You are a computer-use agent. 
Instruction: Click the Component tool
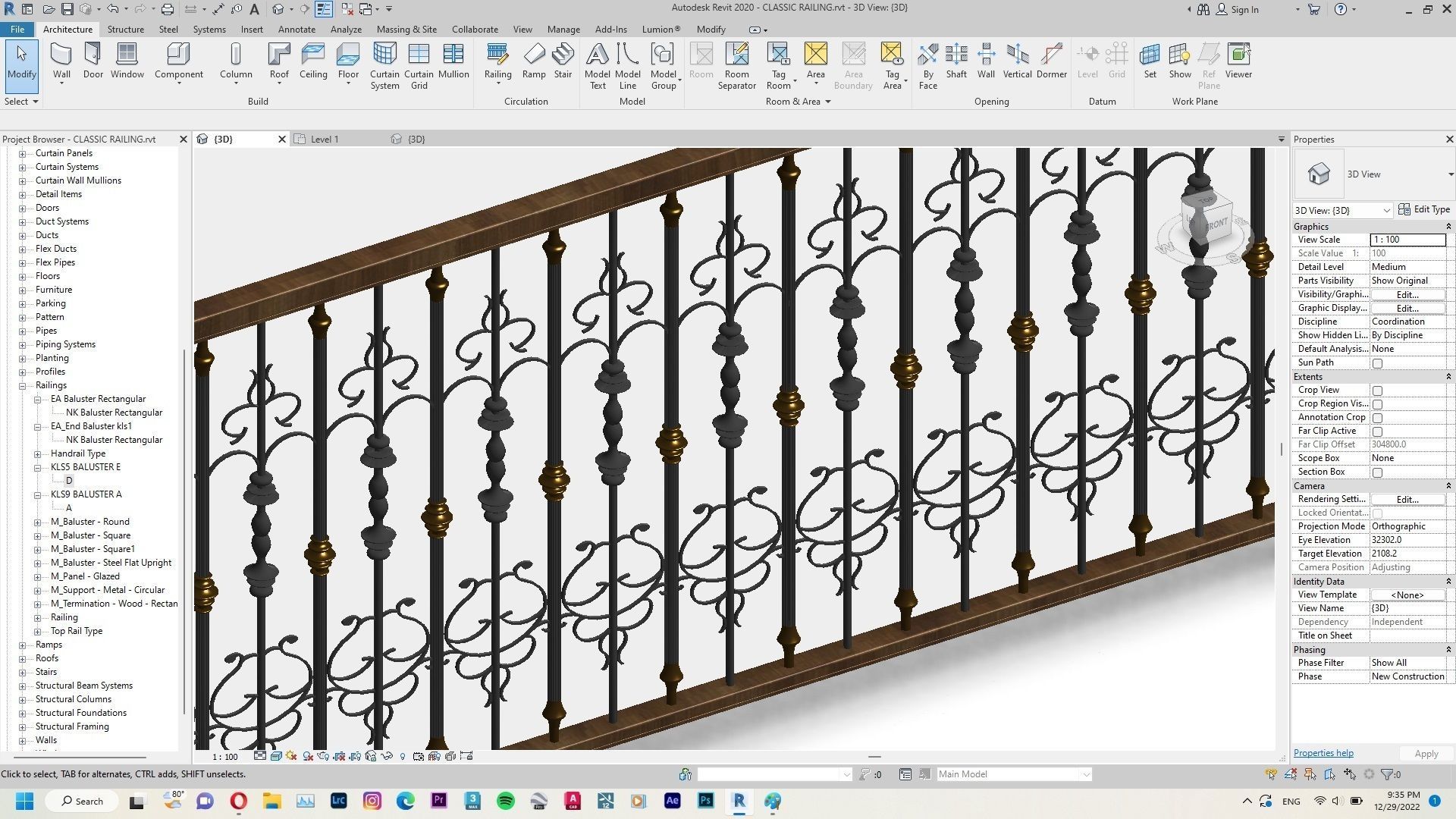(178, 62)
